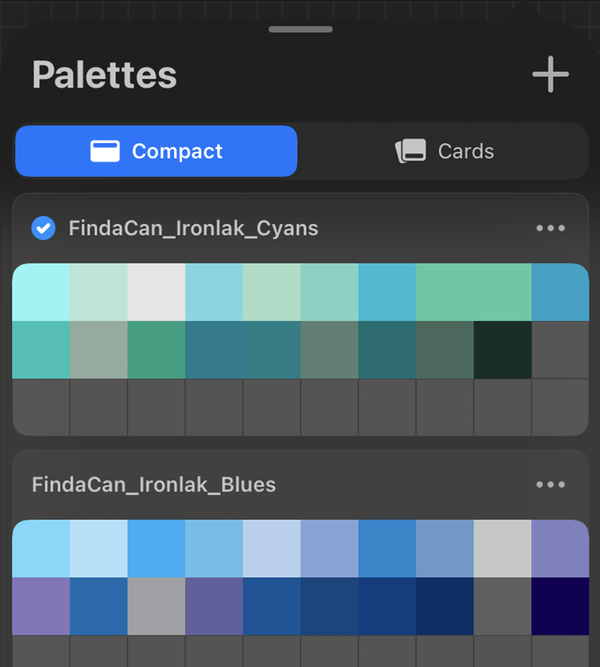Pick the bright sky blue swatch in Blues
This screenshot has height=667, width=600.
[156, 549]
